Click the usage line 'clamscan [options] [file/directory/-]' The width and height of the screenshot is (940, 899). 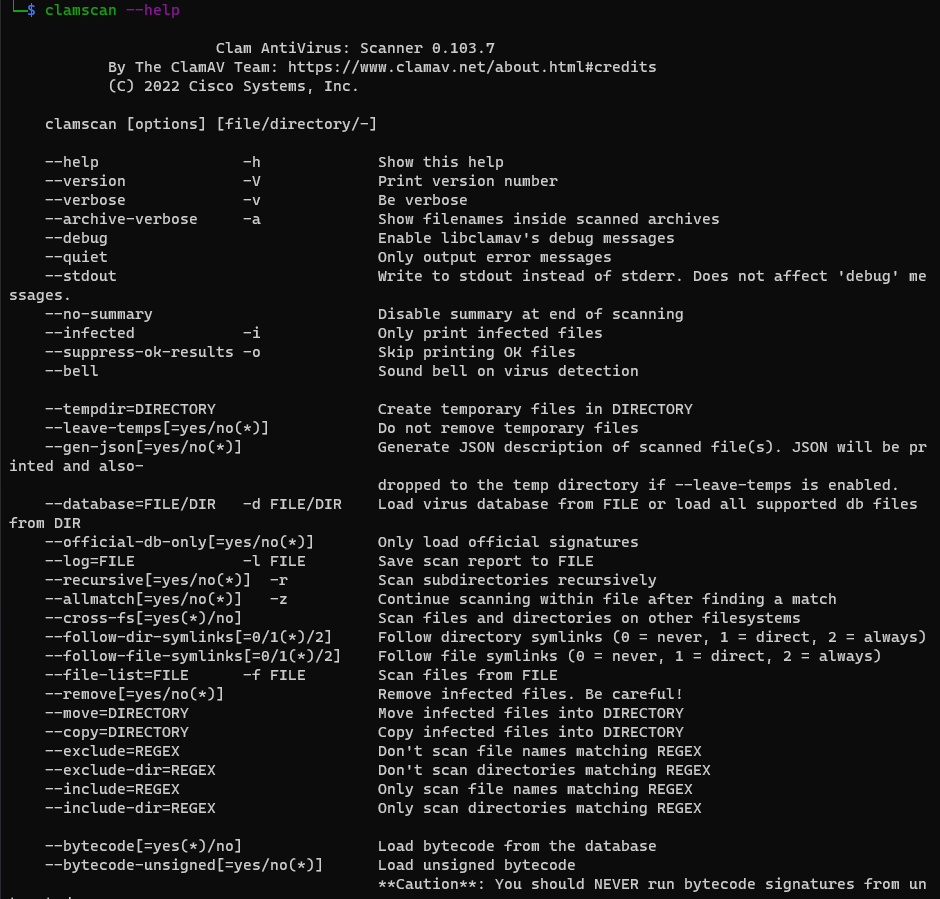click(211, 124)
